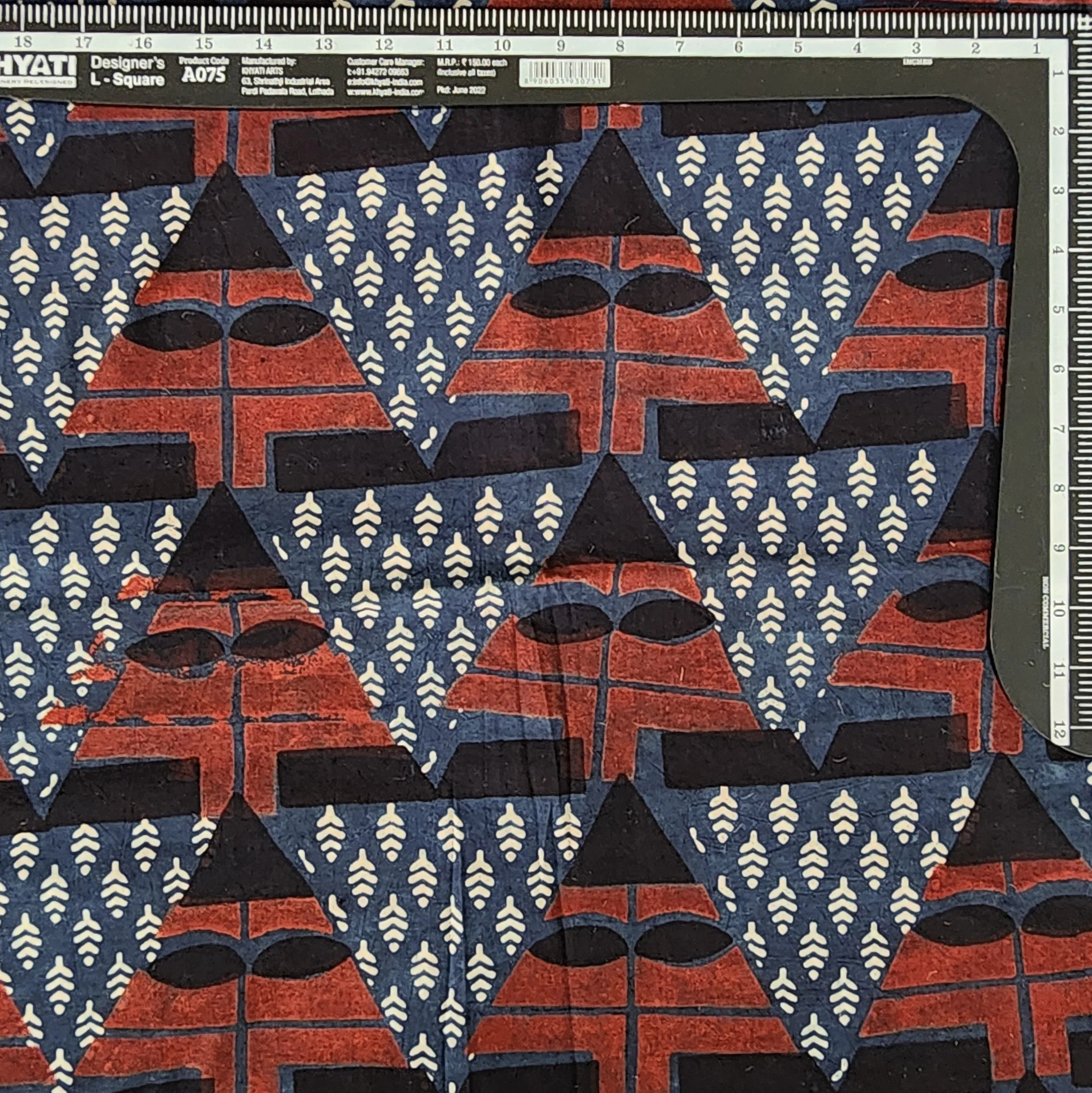Click number 13 on the horizontal ruler

coord(324,44)
